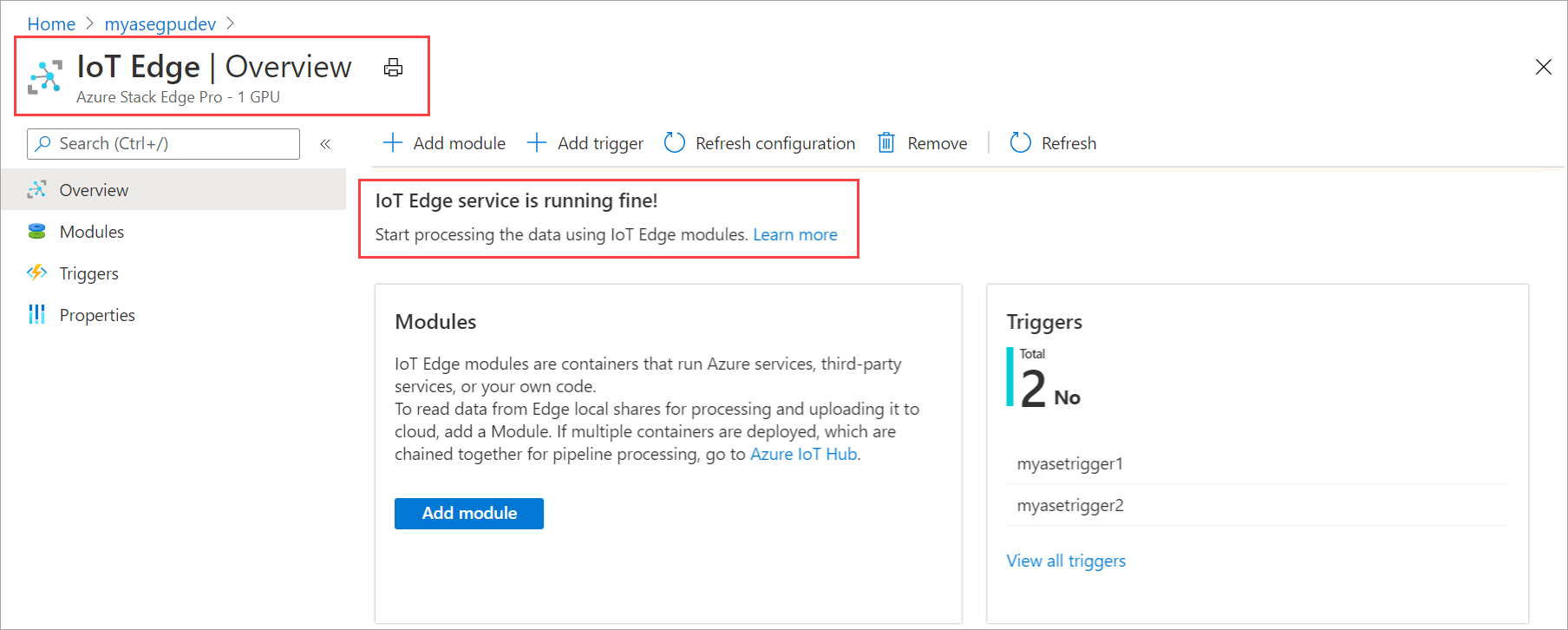Image resolution: width=1568 pixels, height=630 pixels.
Task: Click the Overview sidebar icon
Action: pyautogui.click(x=36, y=190)
